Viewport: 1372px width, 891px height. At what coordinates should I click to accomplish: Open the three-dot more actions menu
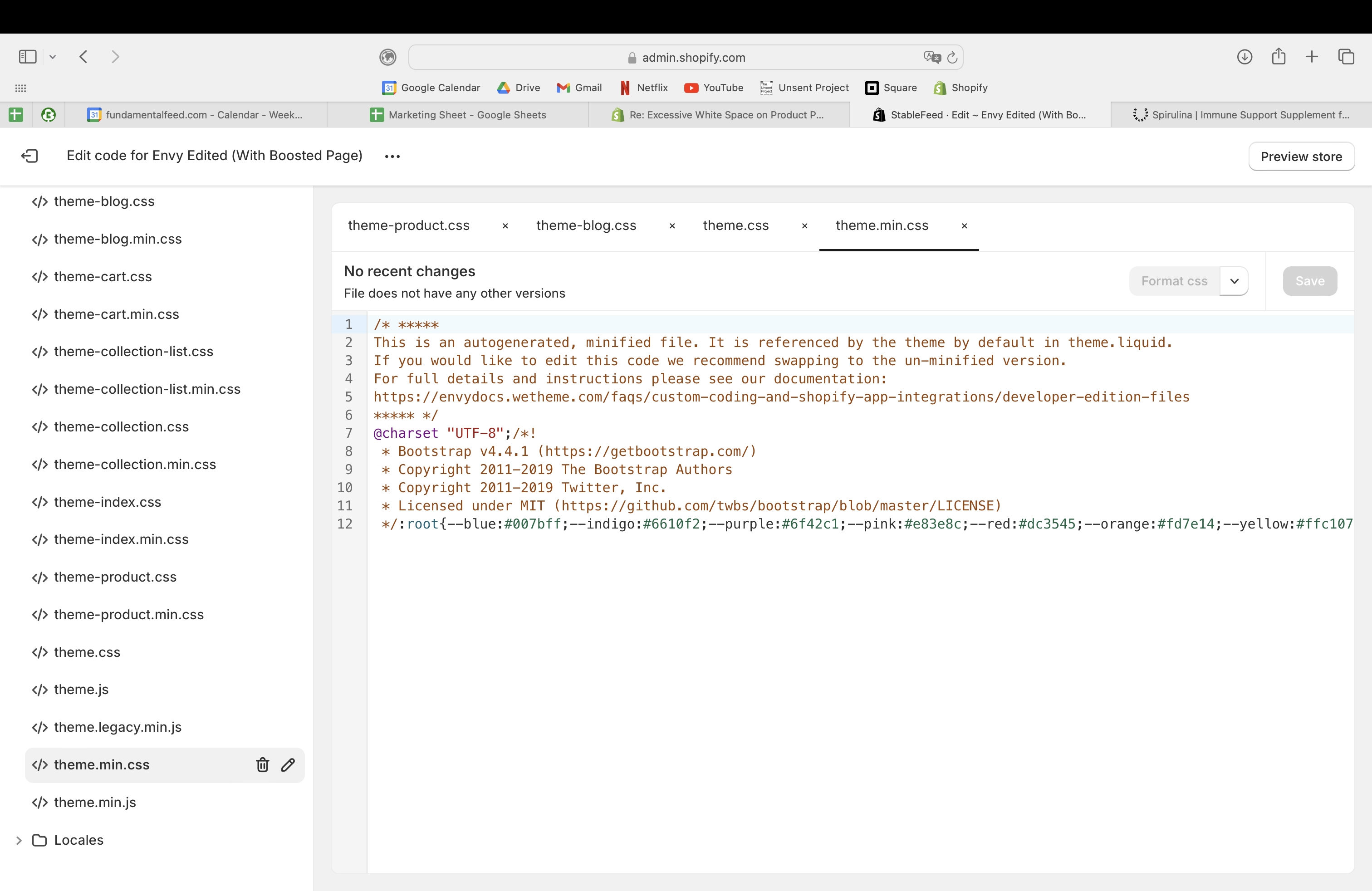click(392, 156)
